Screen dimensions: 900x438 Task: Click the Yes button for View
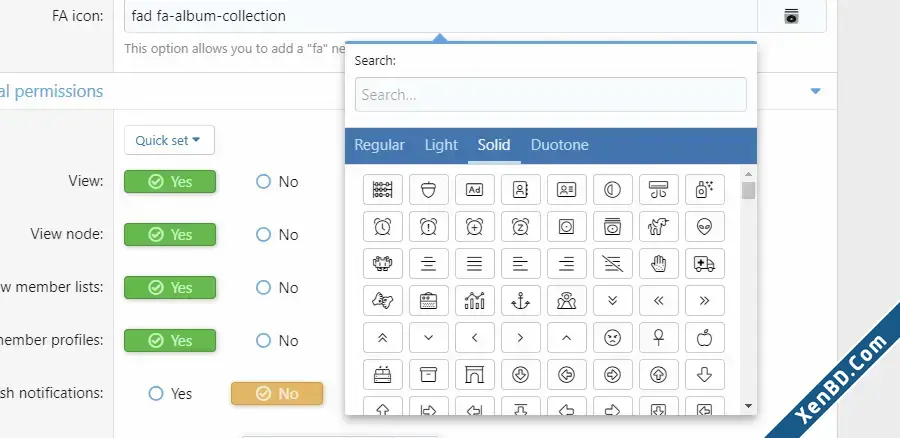(170, 181)
